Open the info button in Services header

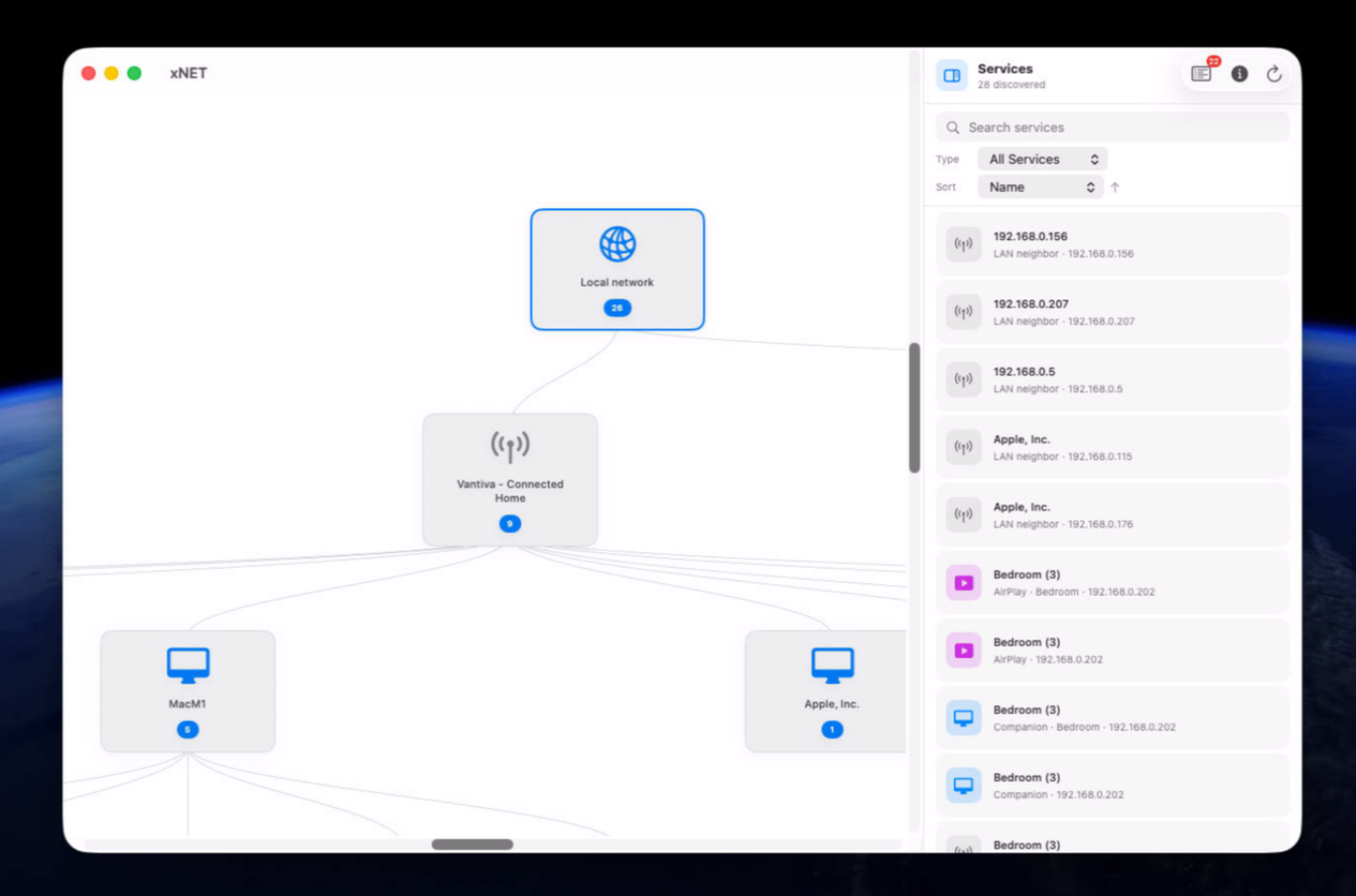(1239, 74)
